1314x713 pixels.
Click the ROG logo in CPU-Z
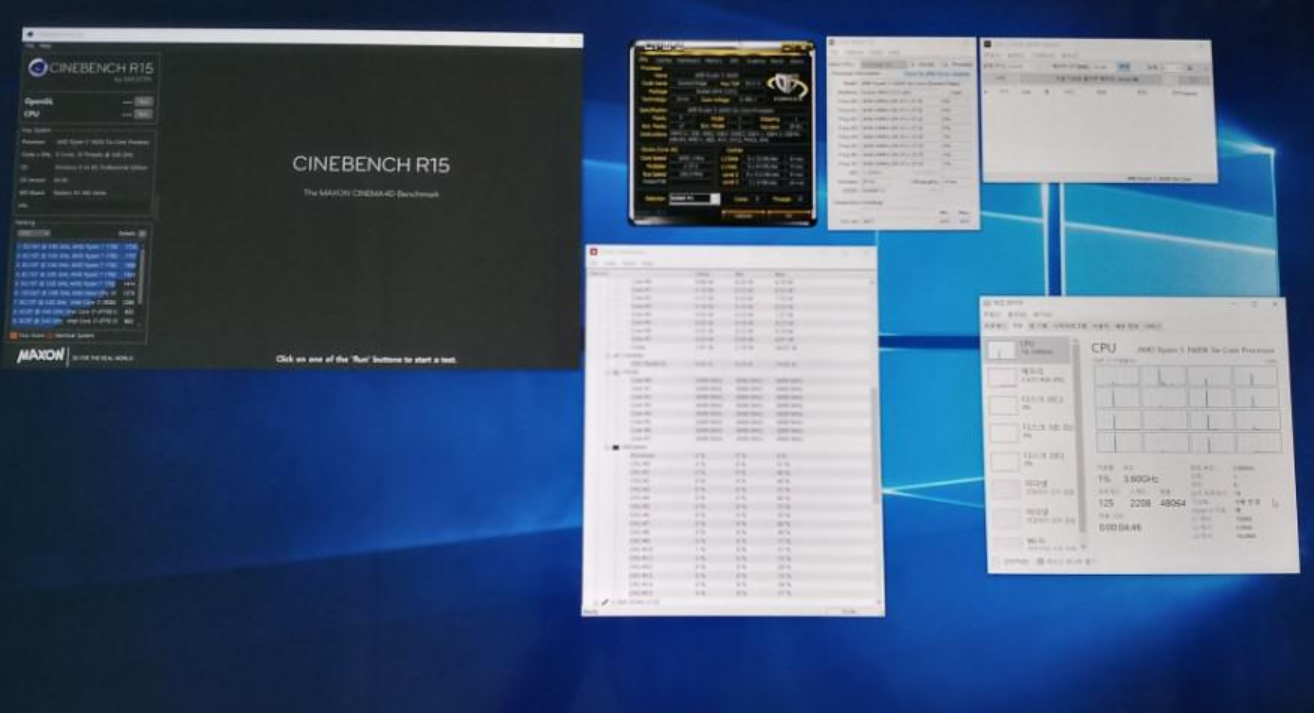[x=787, y=85]
